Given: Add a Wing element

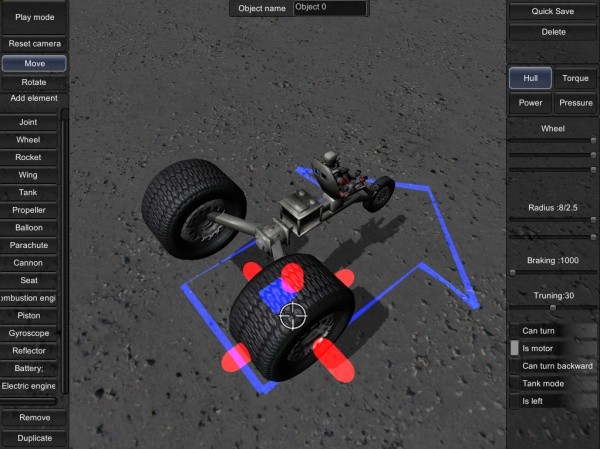Looking at the screenshot, I should 28,175.
